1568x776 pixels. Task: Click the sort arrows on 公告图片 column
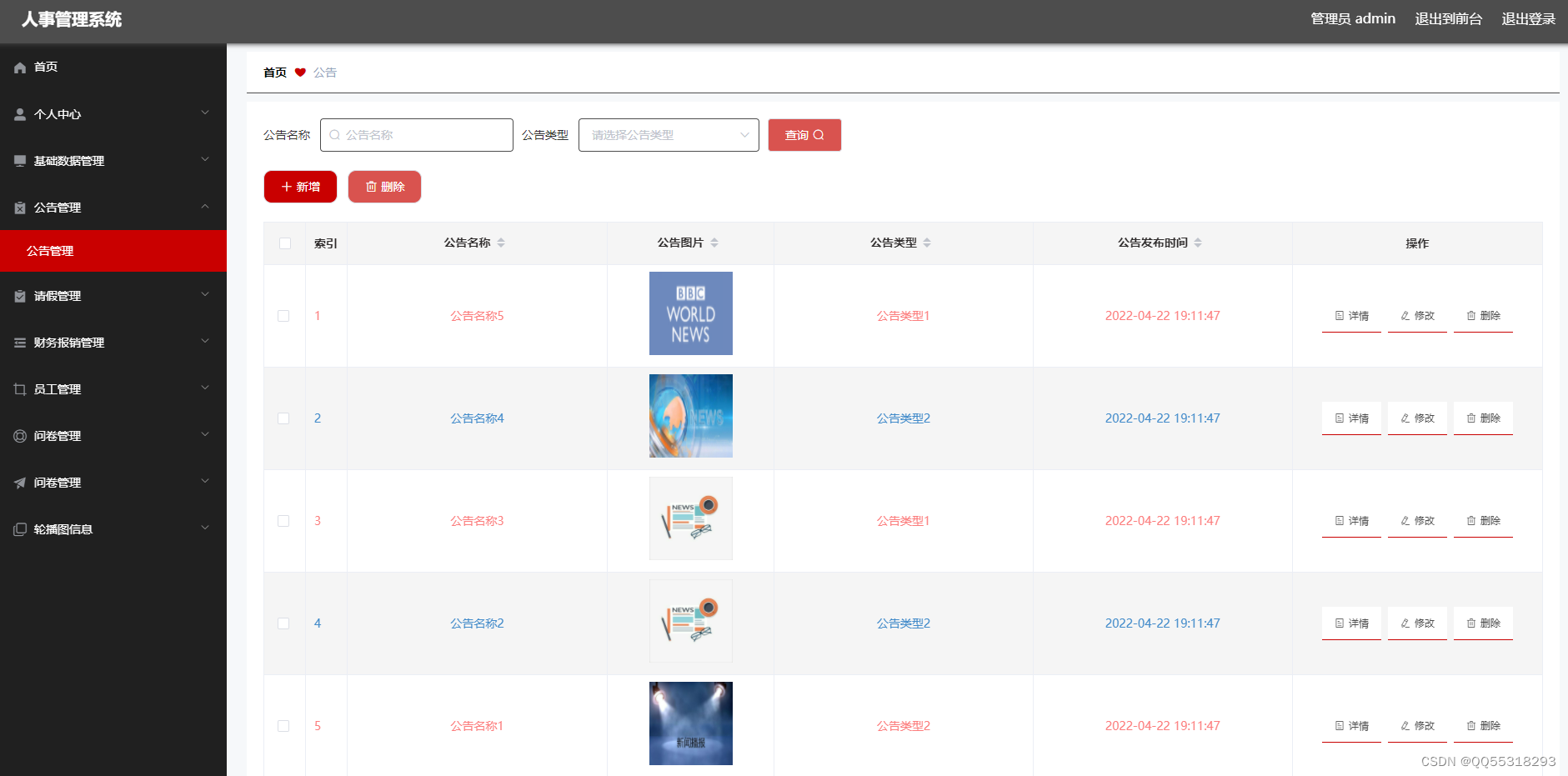(x=714, y=243)
